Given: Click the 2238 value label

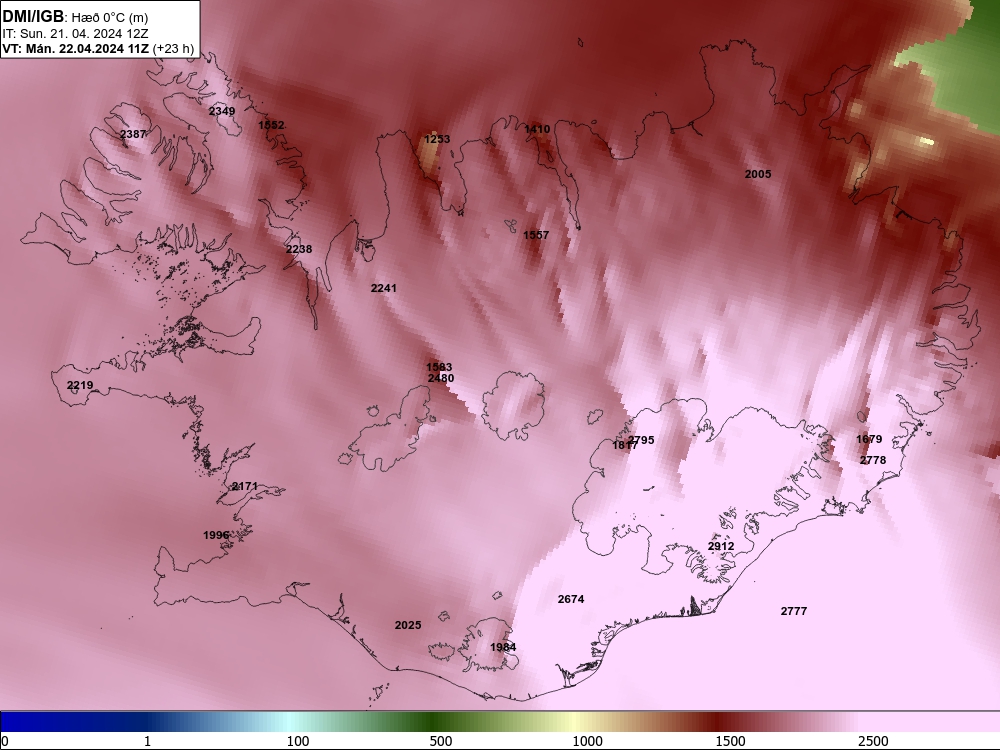Looking at the screenshot, I should 299,249.
